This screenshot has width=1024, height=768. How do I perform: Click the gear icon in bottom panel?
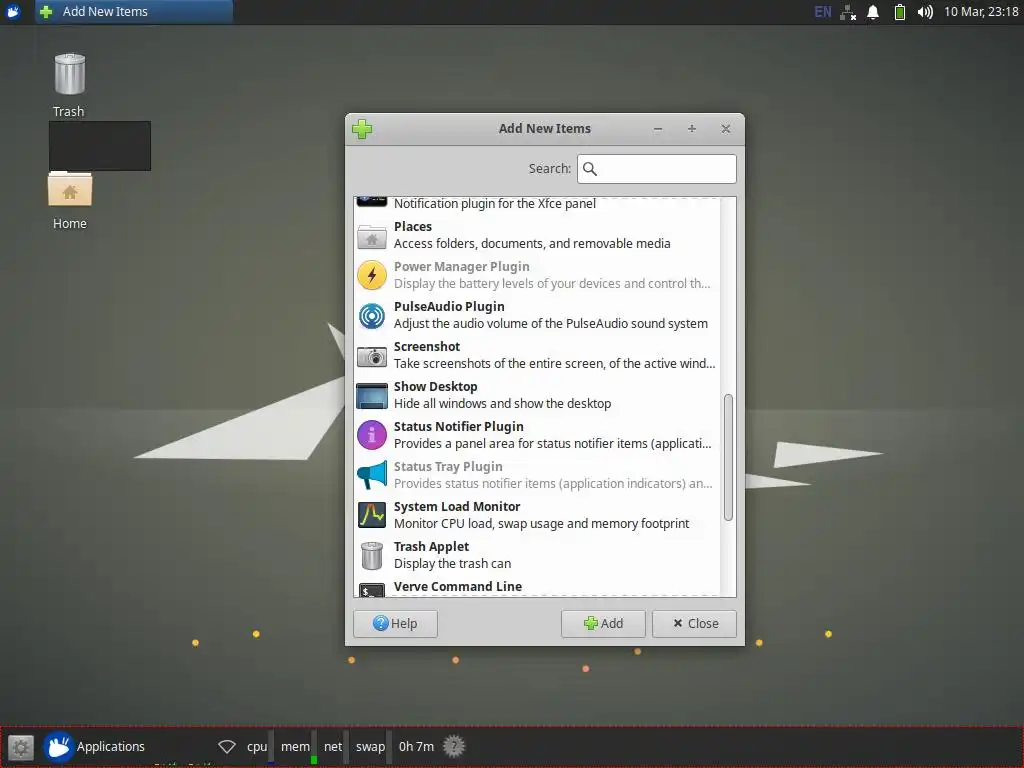20,747
